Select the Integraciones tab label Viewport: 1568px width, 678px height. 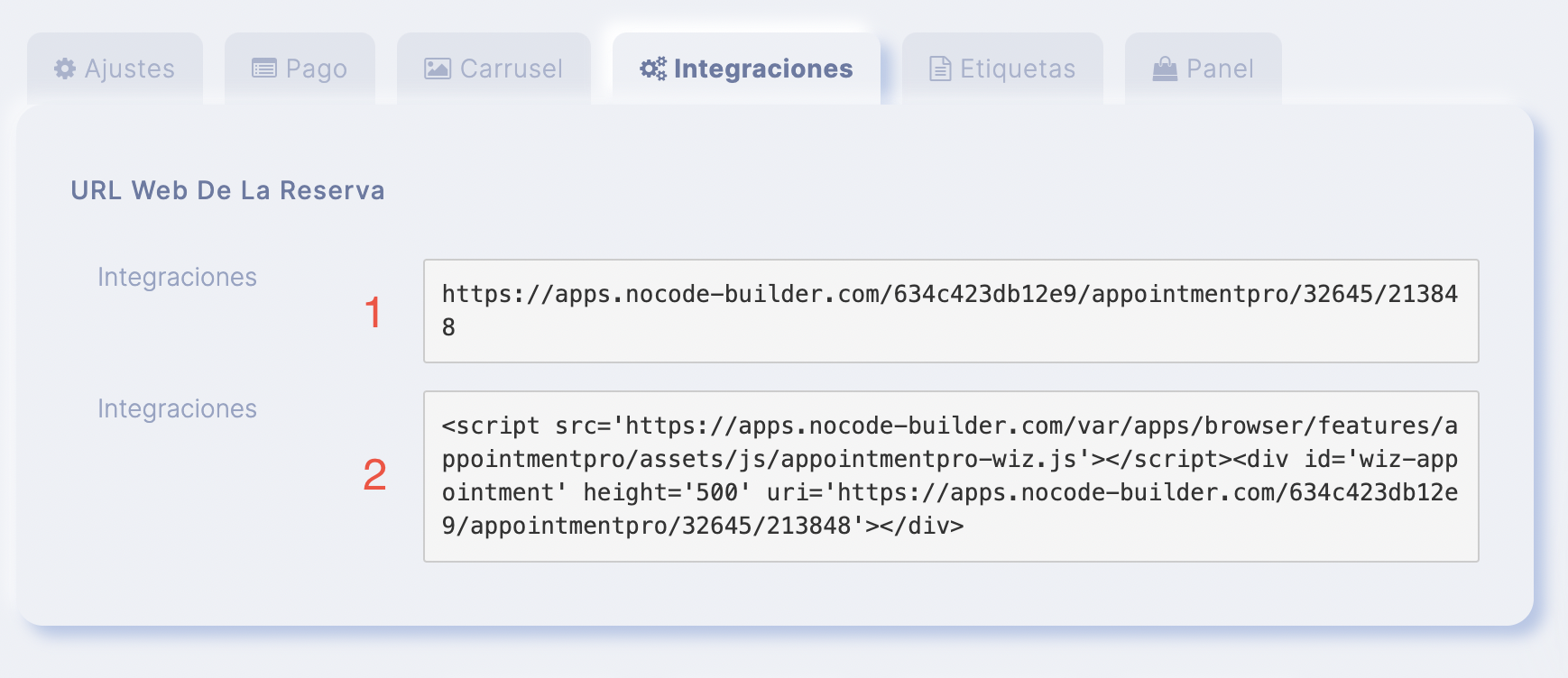point(763,69)
